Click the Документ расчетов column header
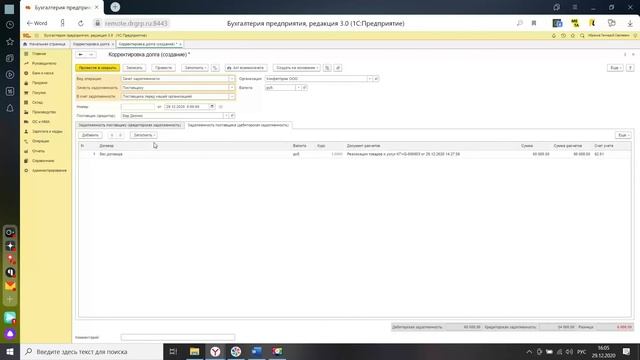Viewport: 640px width, 360px height. pos(363,146)
